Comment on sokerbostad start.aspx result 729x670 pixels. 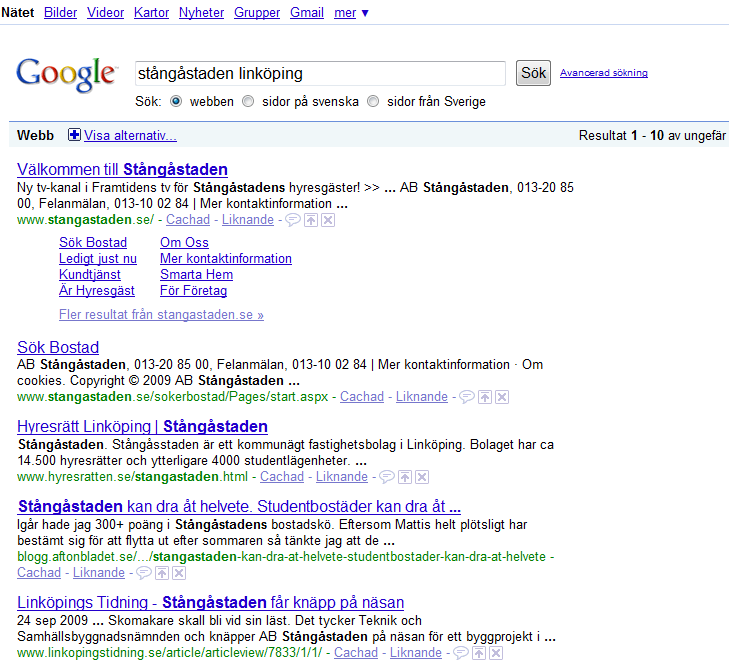point(467,397)
